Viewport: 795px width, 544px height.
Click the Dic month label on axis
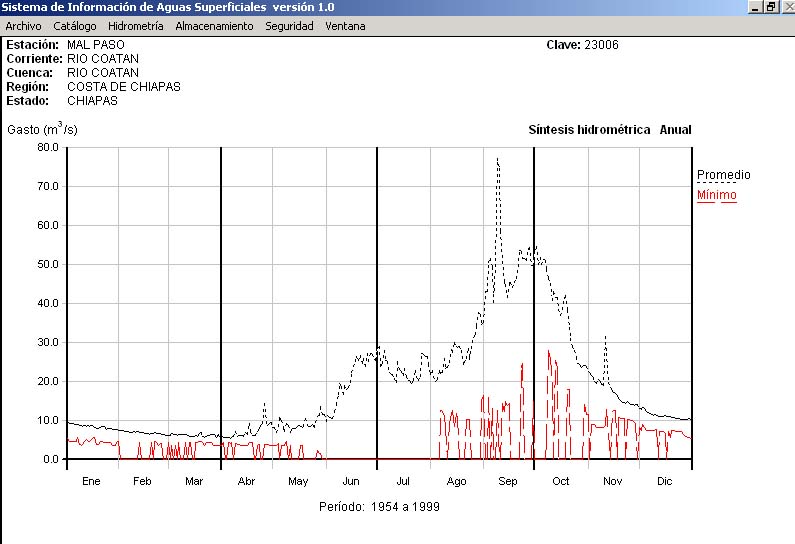coord(665,481)
